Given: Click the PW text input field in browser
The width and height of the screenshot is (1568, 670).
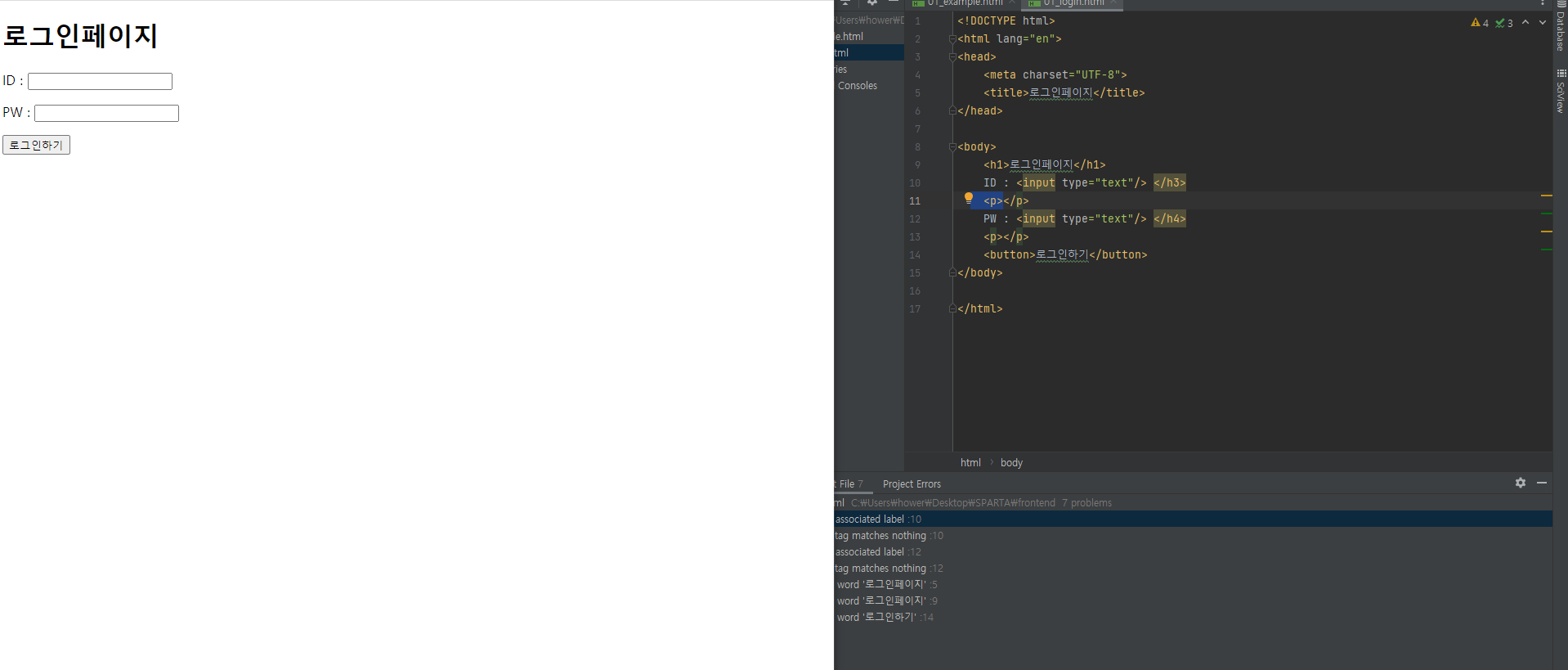Looking at the screenshot, I should [x=106, y=113].
